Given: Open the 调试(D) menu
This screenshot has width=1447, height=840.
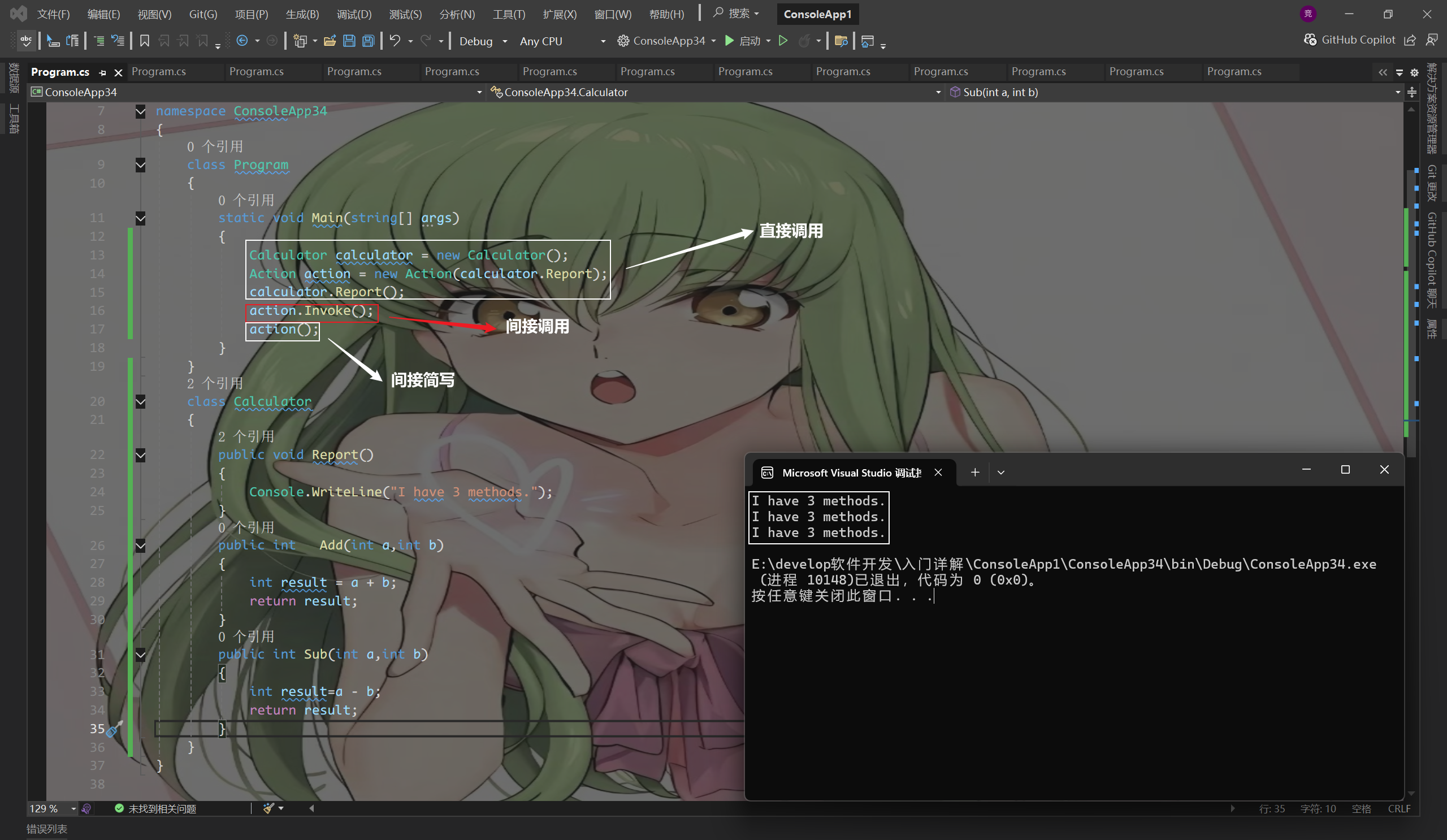Looking at the screenshot, I should (x=354, y=14).
